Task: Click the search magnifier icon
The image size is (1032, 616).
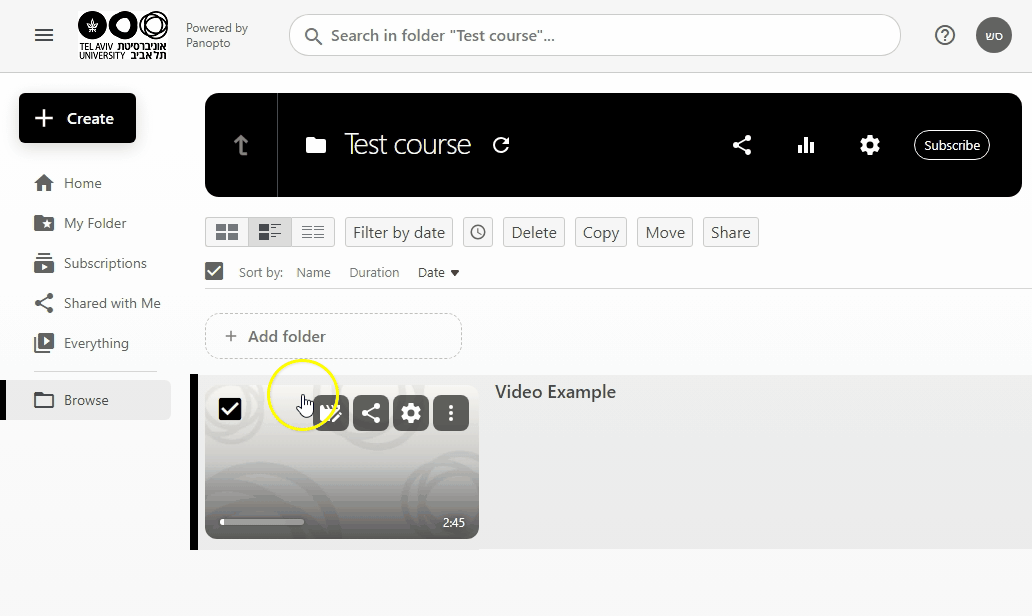Action: [x=313, y=36]
